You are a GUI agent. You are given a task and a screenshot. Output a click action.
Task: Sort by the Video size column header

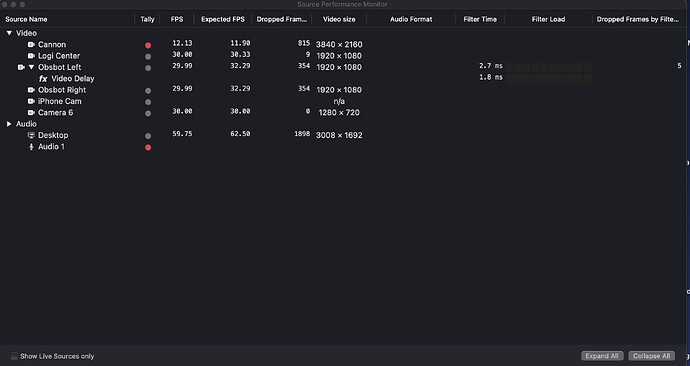click(339, 19)
